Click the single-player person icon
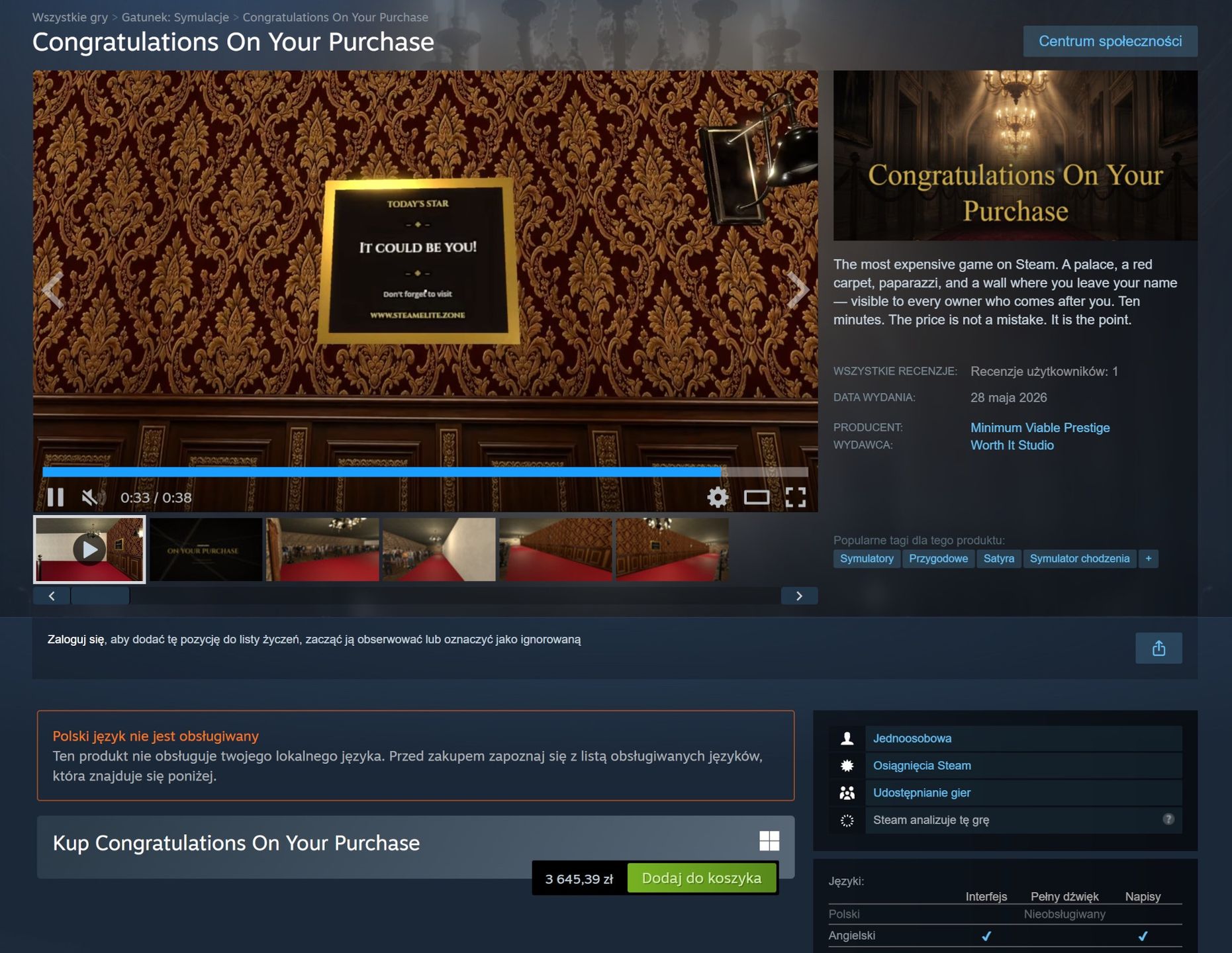The width and height of the screenshot is (1232, 953). [847, 739]
